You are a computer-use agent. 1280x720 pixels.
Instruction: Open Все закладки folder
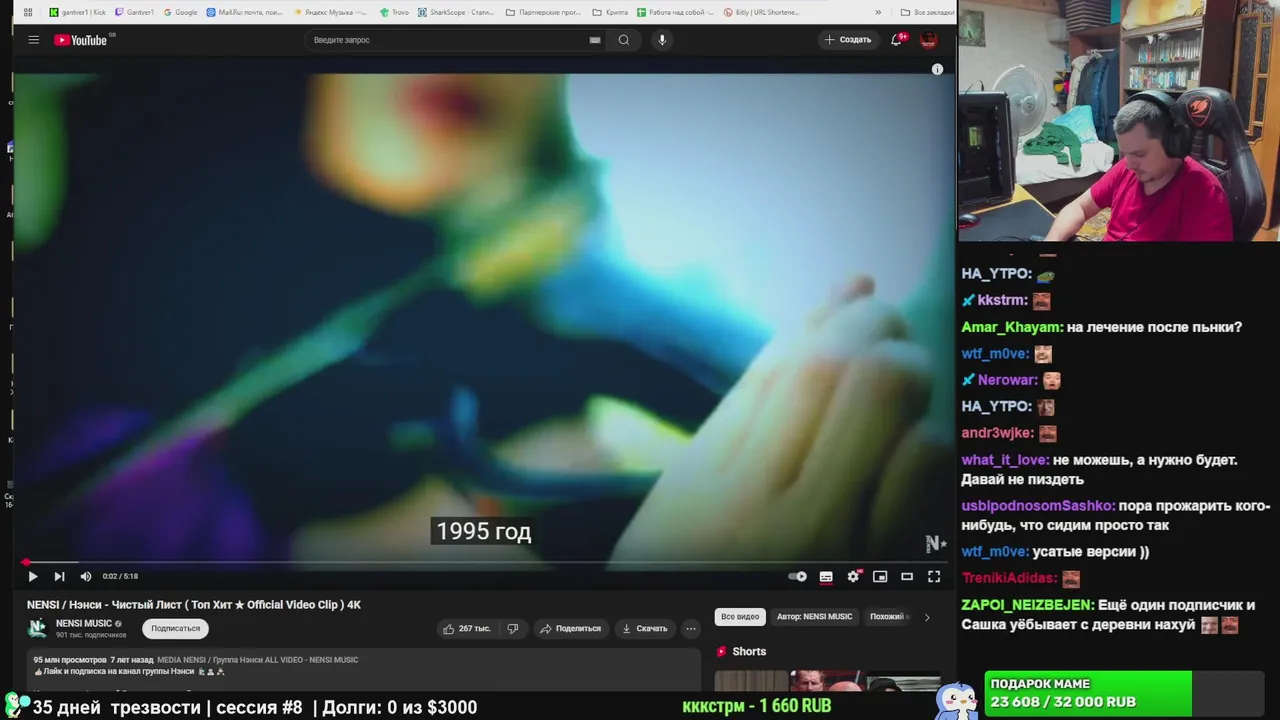pos(926,12)
